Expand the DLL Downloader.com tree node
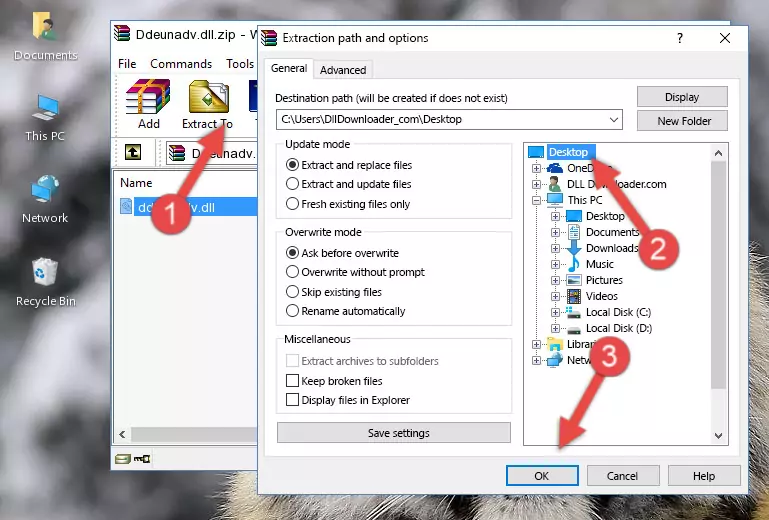Viewport: 769px width, 520px height. pyautogui.click(x=536, y=184)
